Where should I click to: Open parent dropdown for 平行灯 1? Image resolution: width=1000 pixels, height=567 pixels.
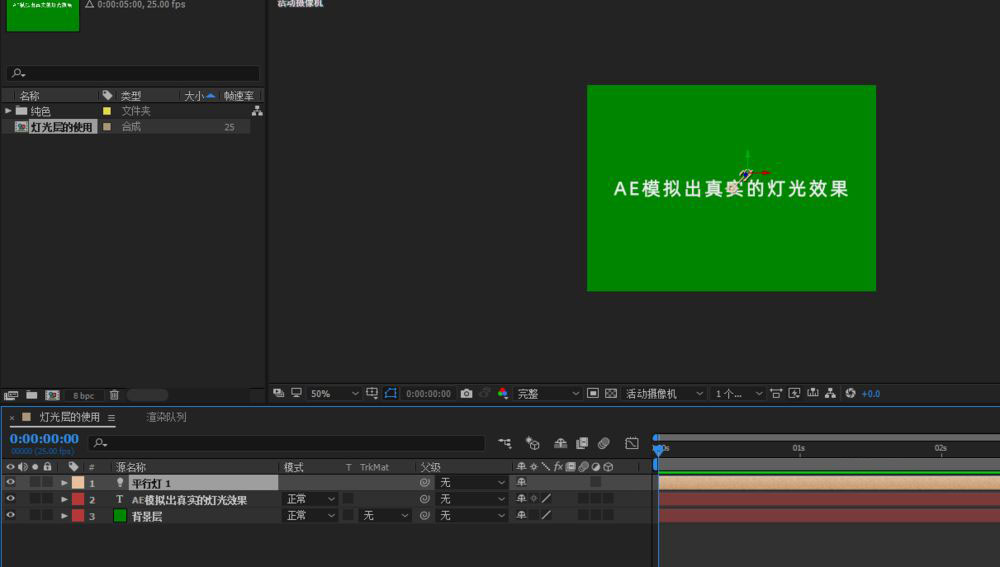point(472,483)
